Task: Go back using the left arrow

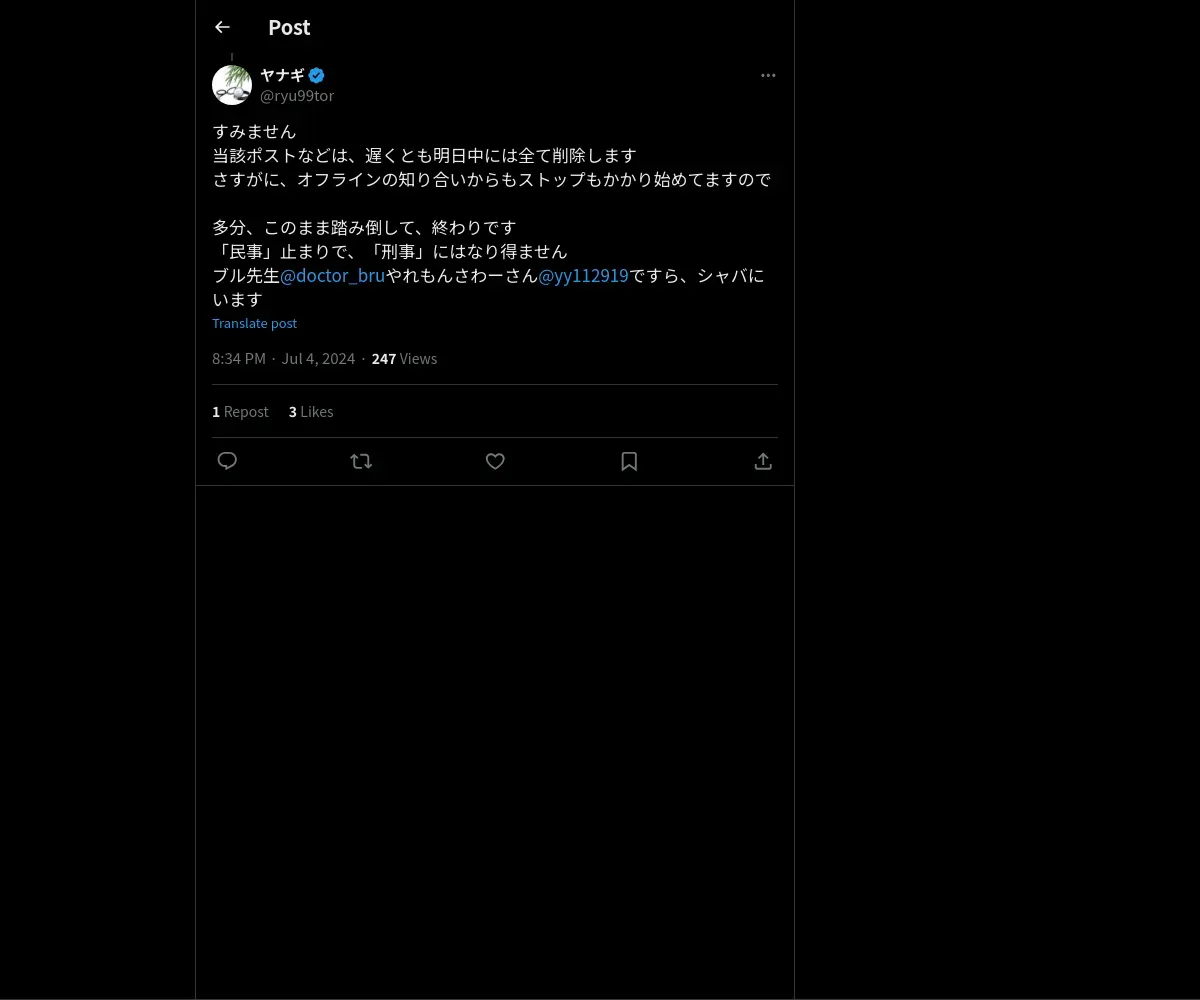Action: pos(222,27)
